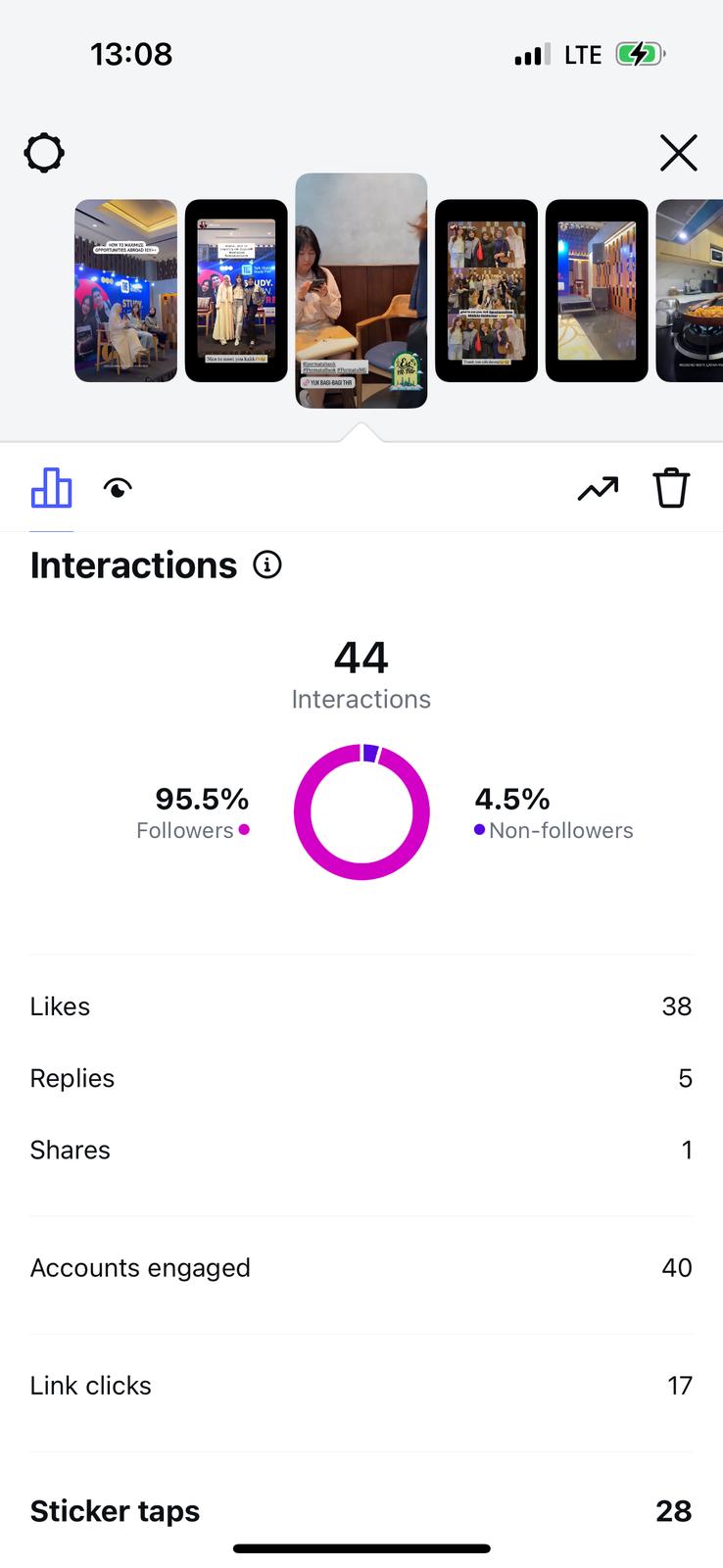
Task: Open Interactions info icon
Action: pyautogui.click(x=267, y=564)
